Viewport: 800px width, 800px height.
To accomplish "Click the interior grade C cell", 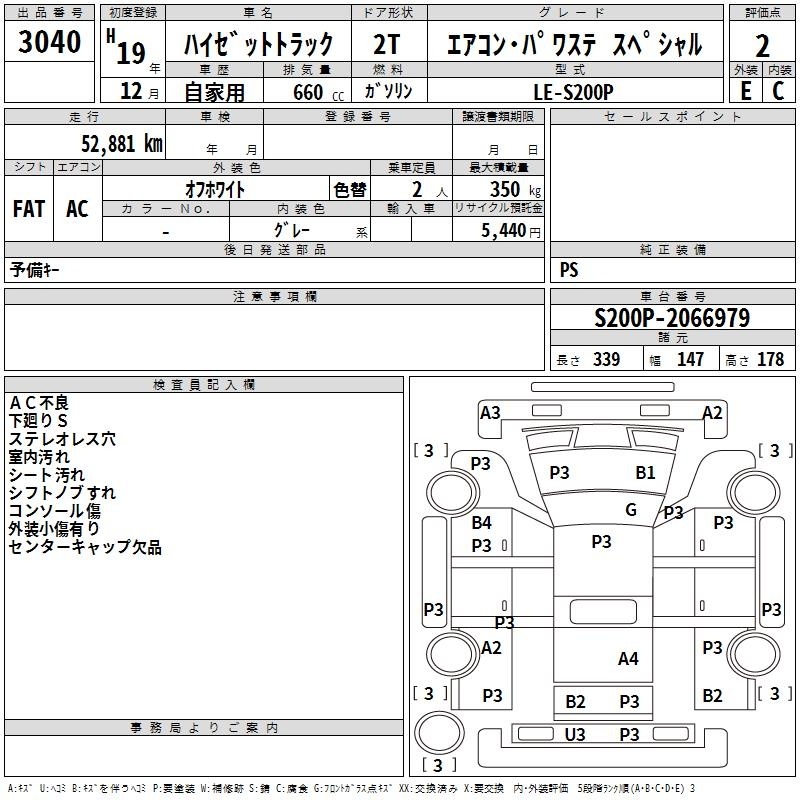I will coord(779,91).
